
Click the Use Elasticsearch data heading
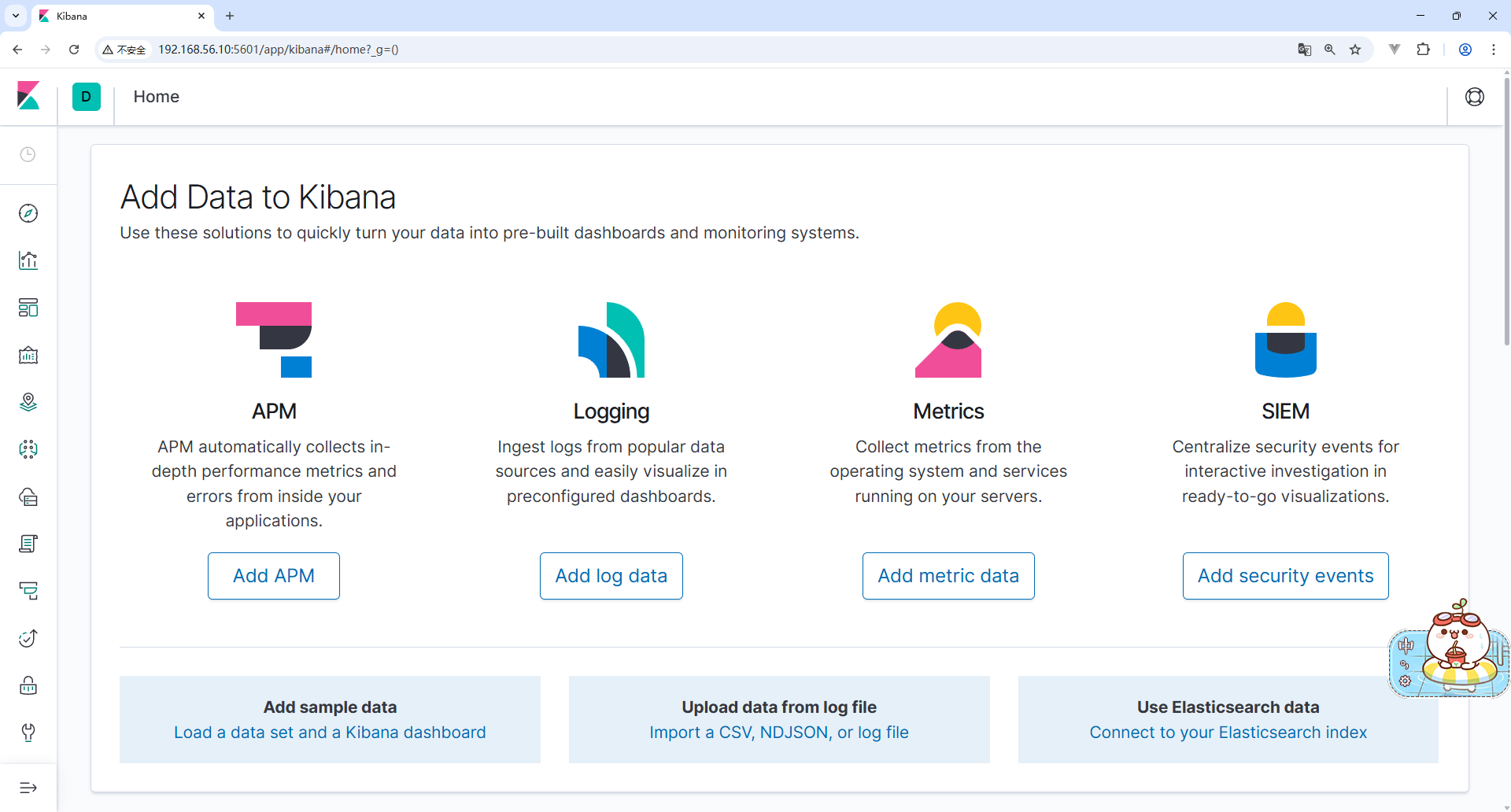coord(1228,707)
